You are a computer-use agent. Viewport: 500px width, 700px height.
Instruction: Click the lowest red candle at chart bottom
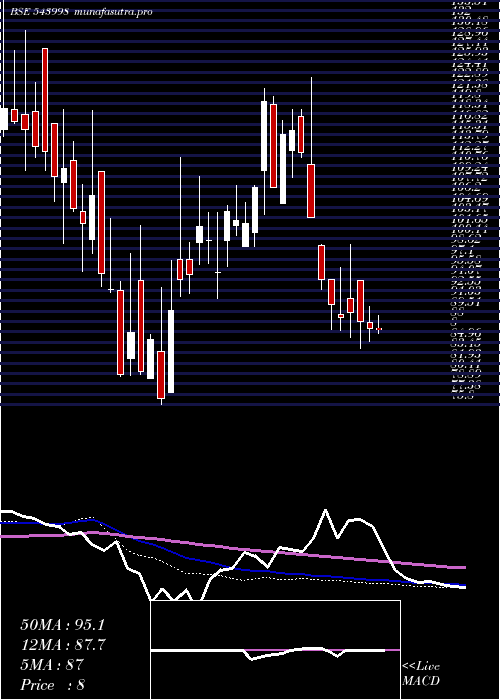(x=161, y=375)
